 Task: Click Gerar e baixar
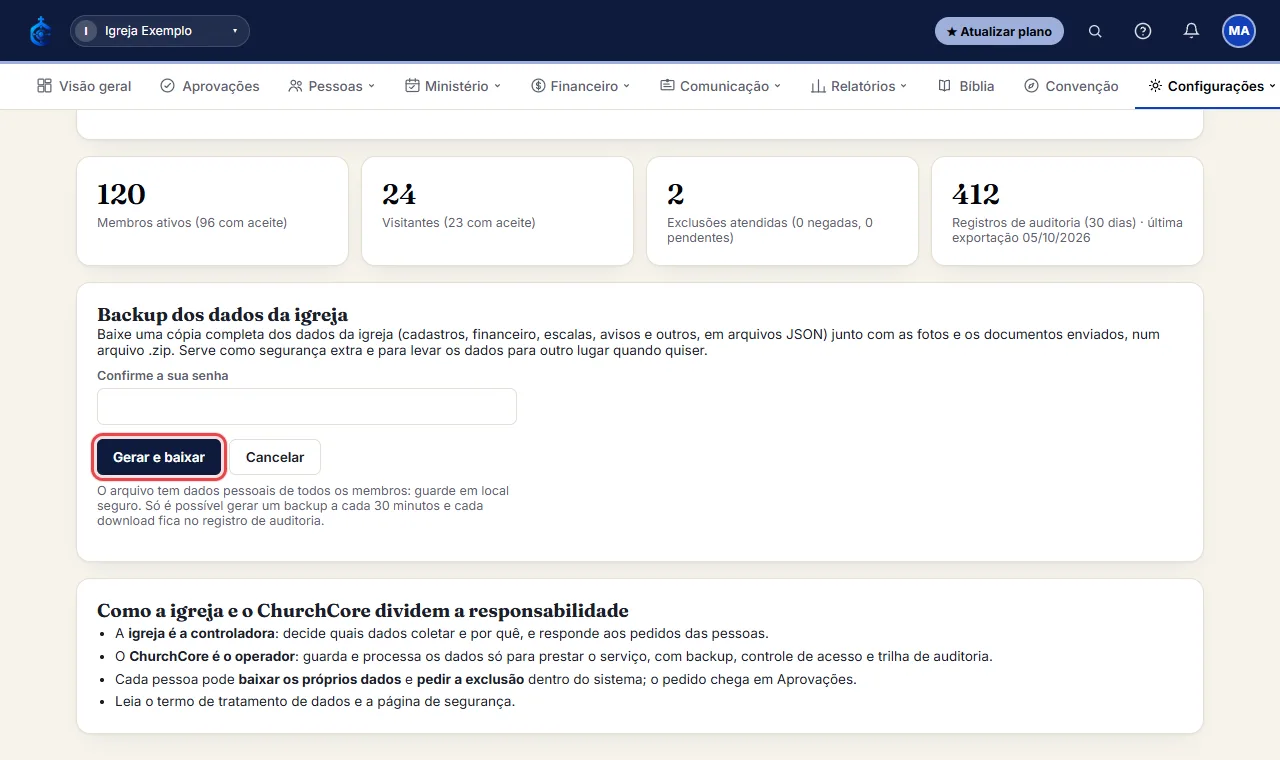click(159, 457)
